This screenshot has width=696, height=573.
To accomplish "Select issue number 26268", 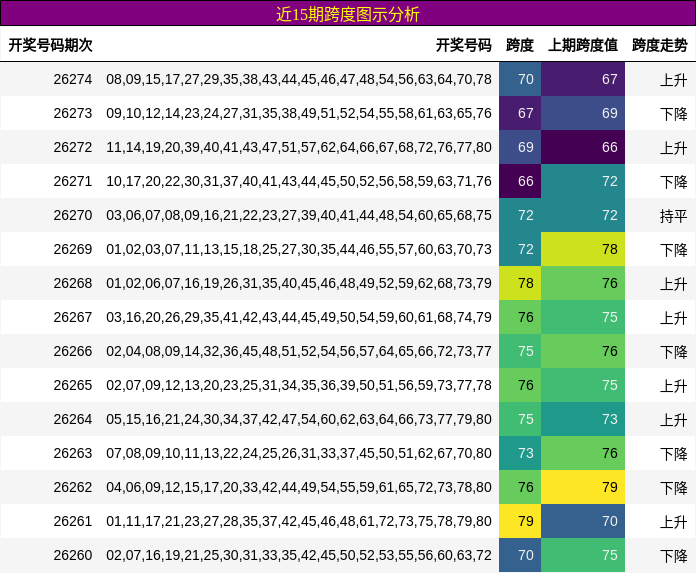I will [73, 283].
